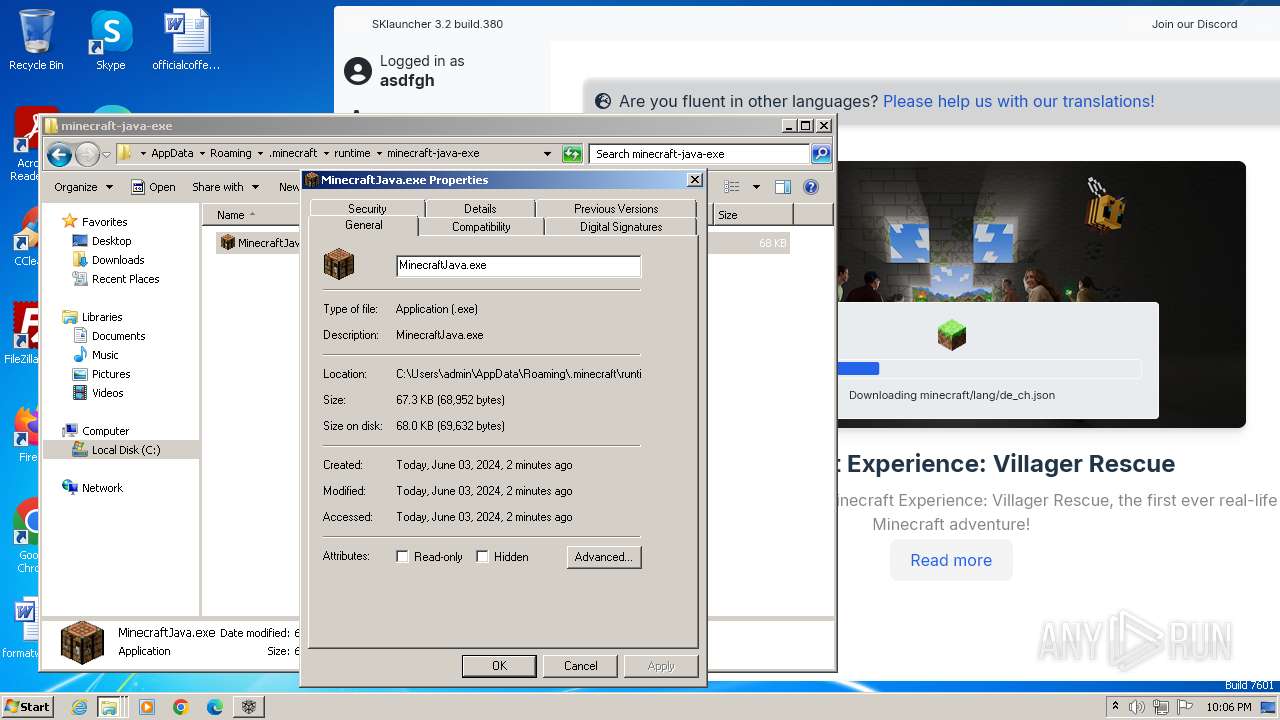Open the translations help link

(x=1018, y=101)
